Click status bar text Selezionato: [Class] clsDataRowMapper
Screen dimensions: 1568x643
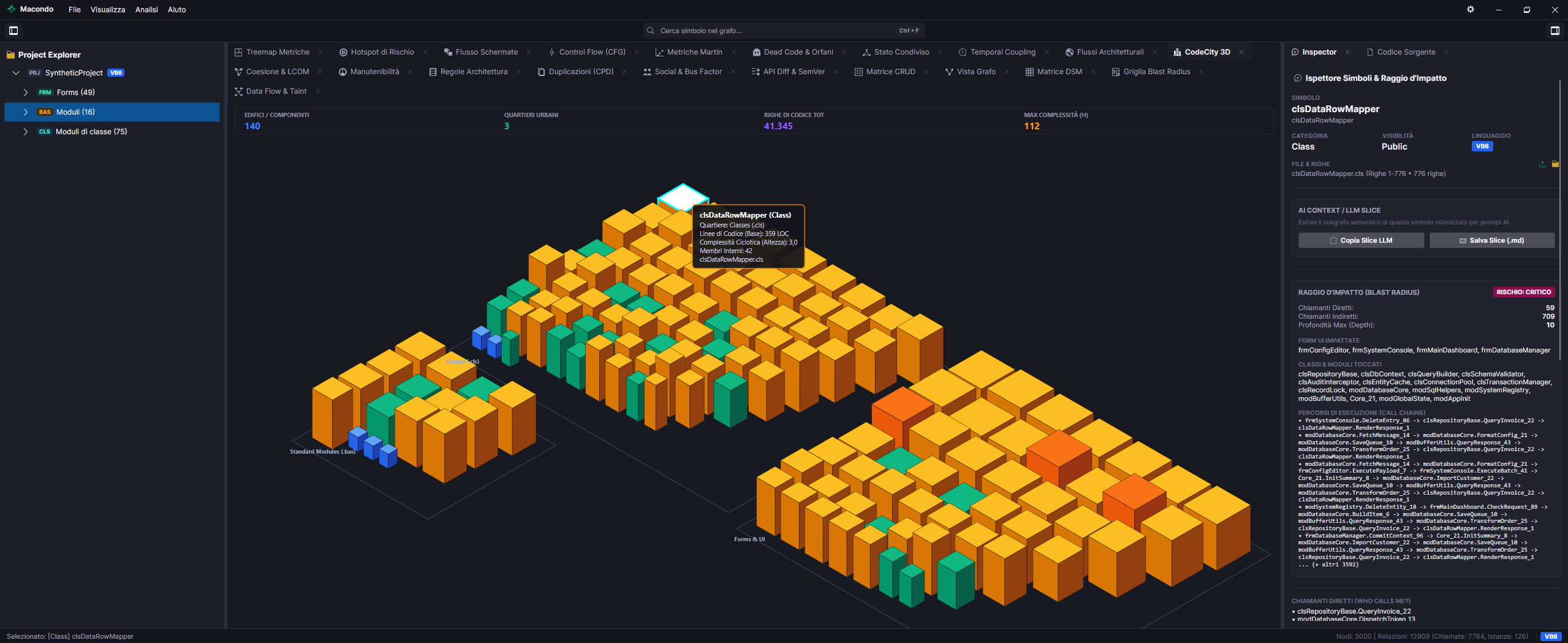[70, 636]
